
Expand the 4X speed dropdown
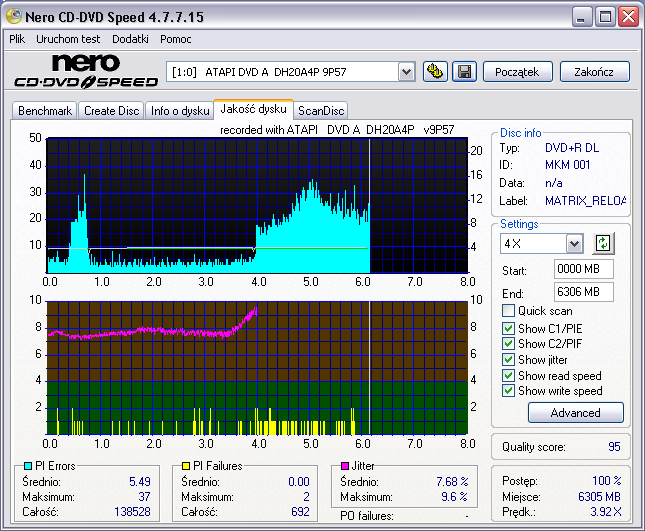574,244
